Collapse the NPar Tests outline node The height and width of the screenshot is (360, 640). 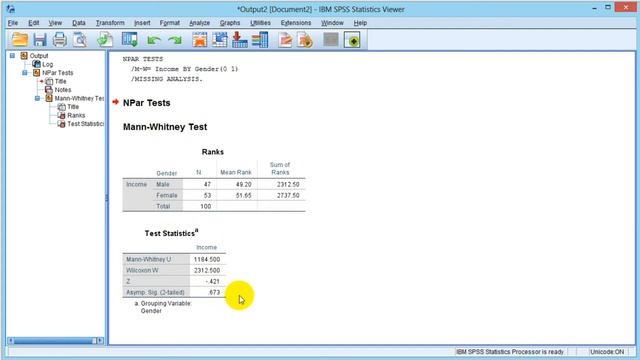25,73
